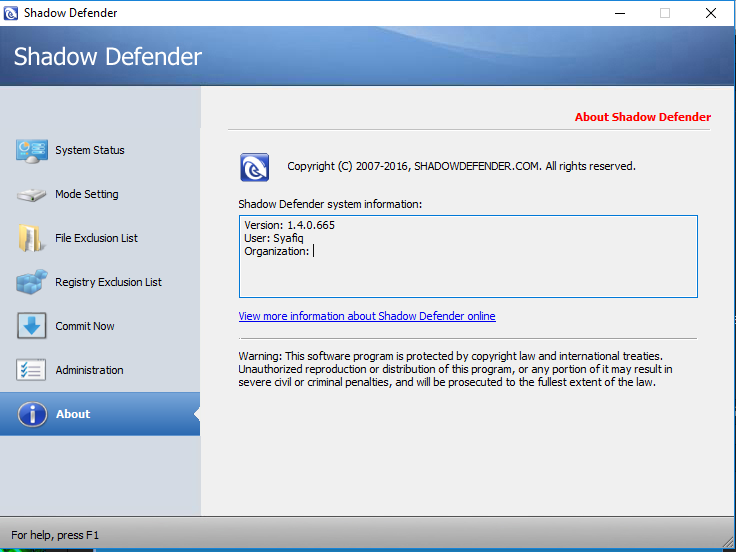Click the Shadow Defender logo beside copyright
Screen dimensions: 736x552
(x=255, y=167)
